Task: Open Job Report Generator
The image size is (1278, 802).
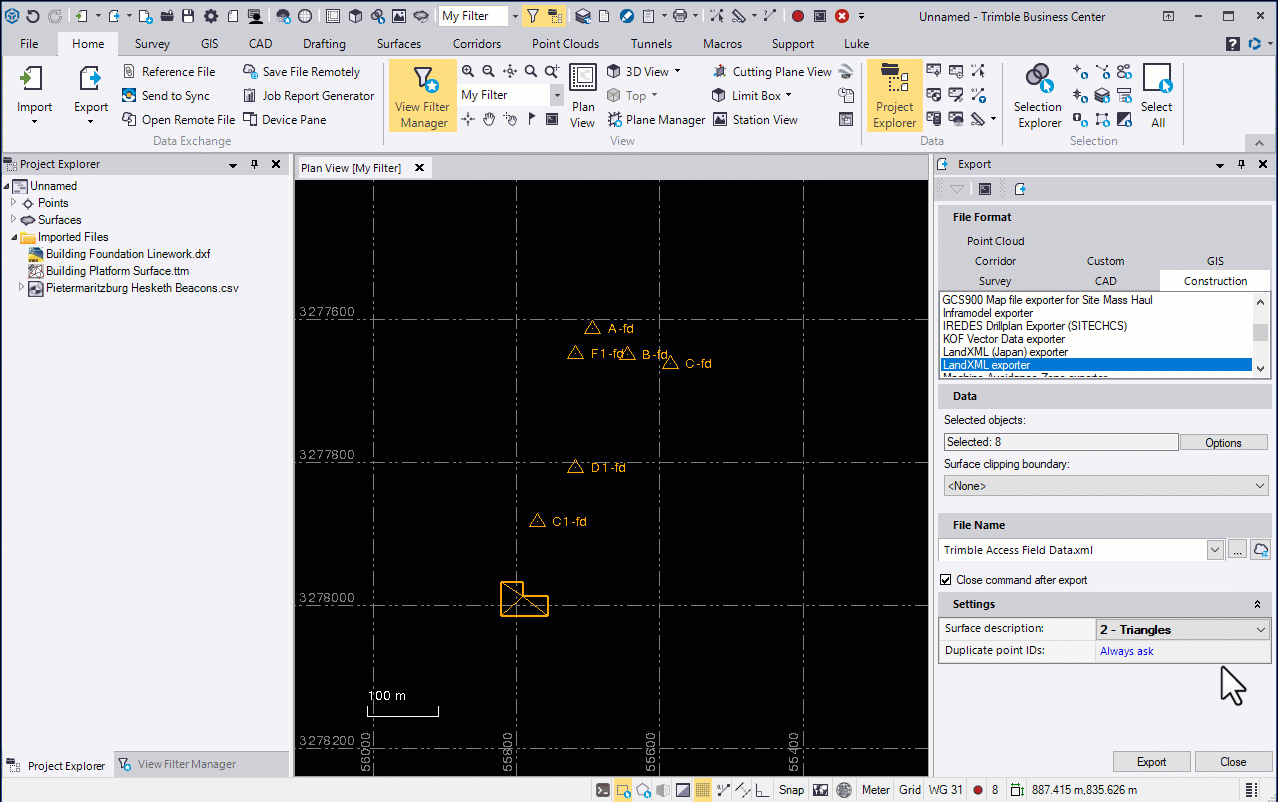Action: click(309, 96)
